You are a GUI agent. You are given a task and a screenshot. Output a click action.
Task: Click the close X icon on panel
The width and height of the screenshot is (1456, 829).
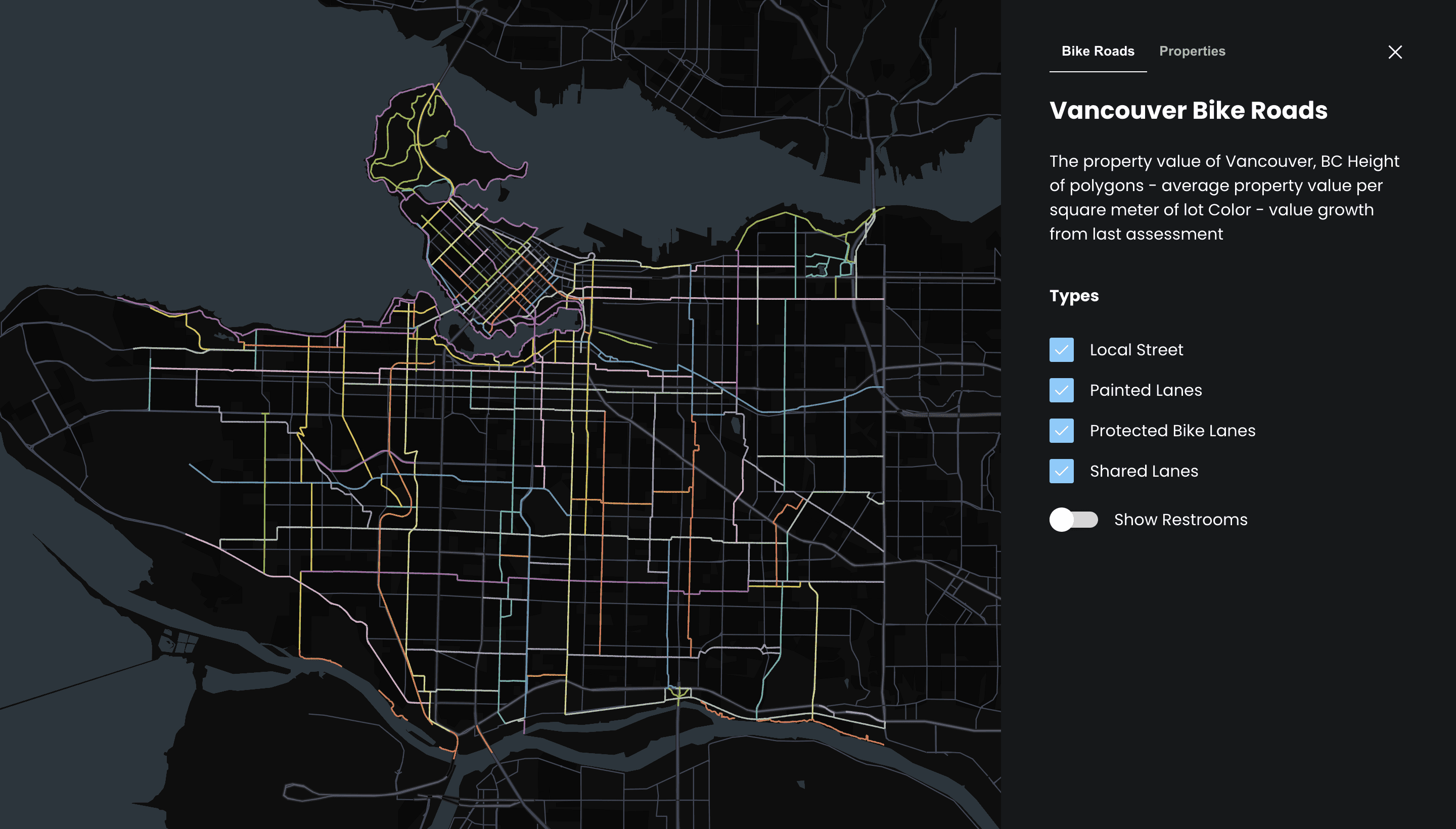pyautogui.click(x=1396, y=51)
